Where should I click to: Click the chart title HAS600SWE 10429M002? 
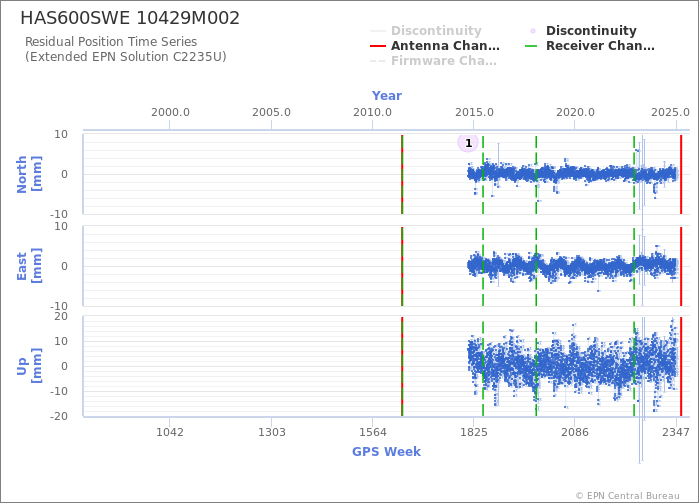pos(130,18)
